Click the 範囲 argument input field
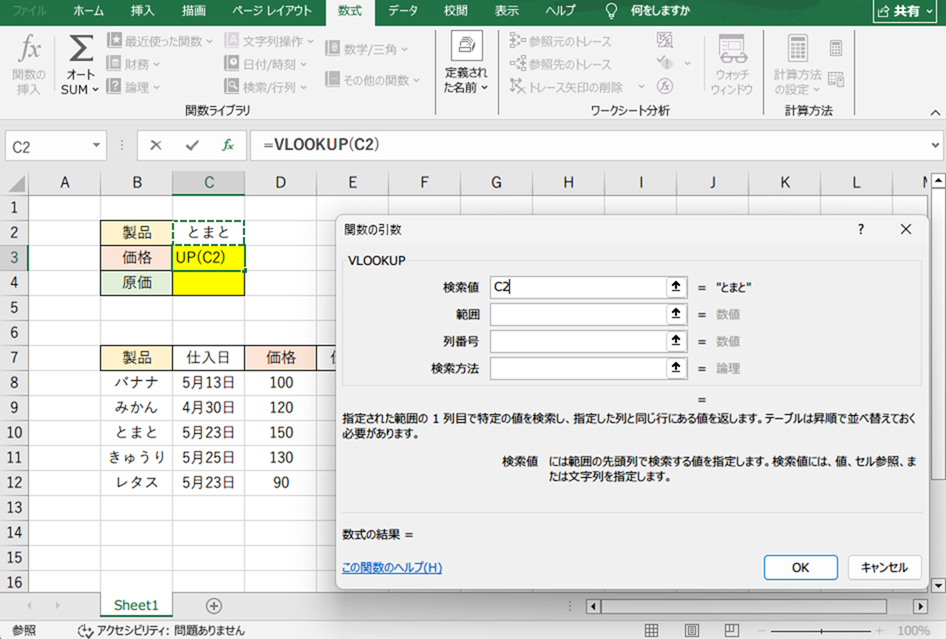The image size is (946, 639). (x=577, y=314)
